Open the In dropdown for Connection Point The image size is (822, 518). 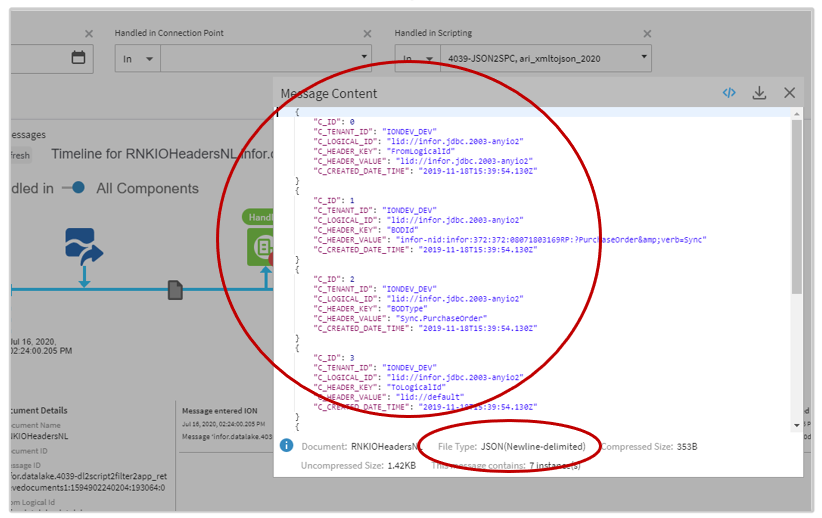(138, 59)
